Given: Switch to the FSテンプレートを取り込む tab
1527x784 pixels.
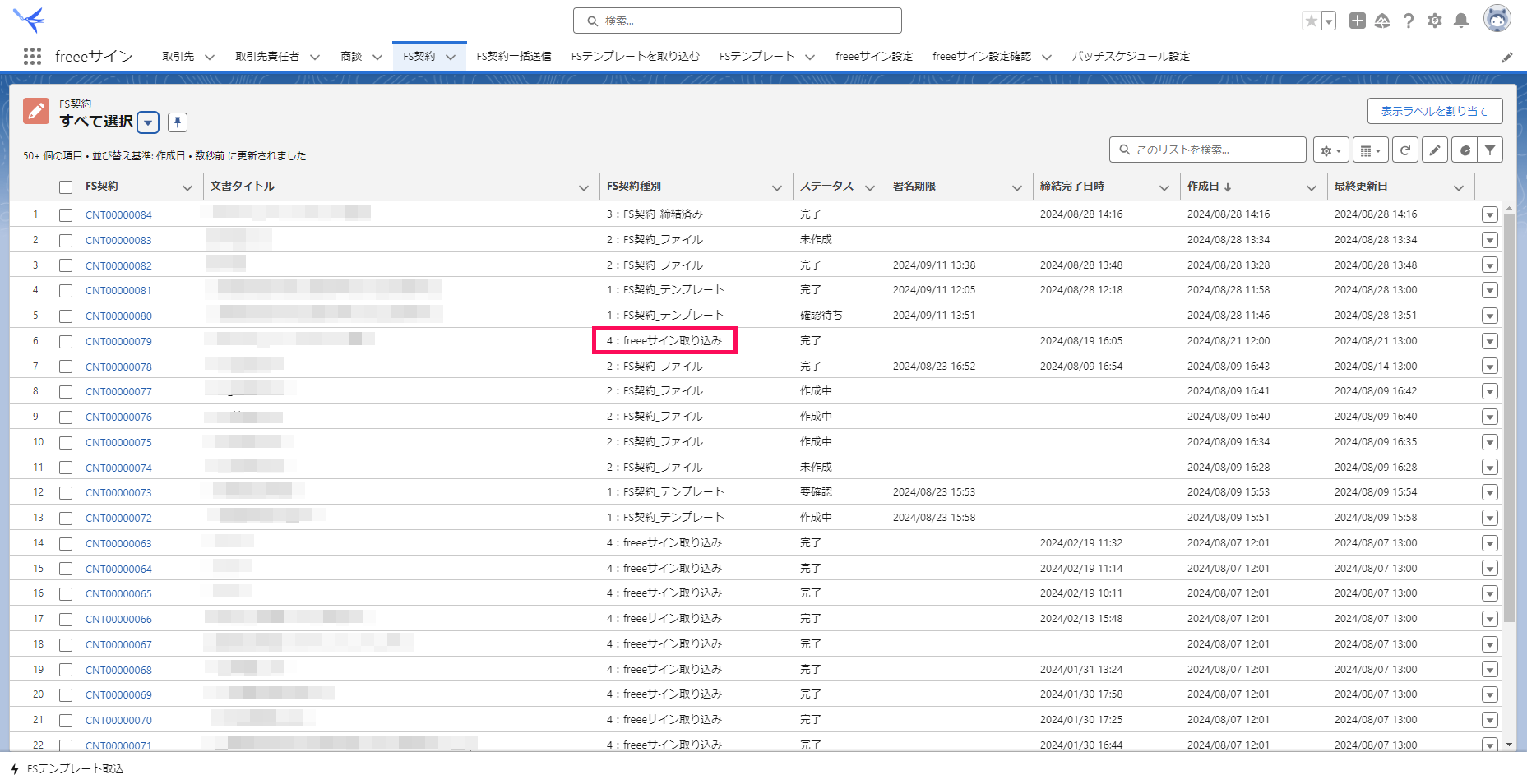Looking at the screenshot, I should (x=635, y=57).
